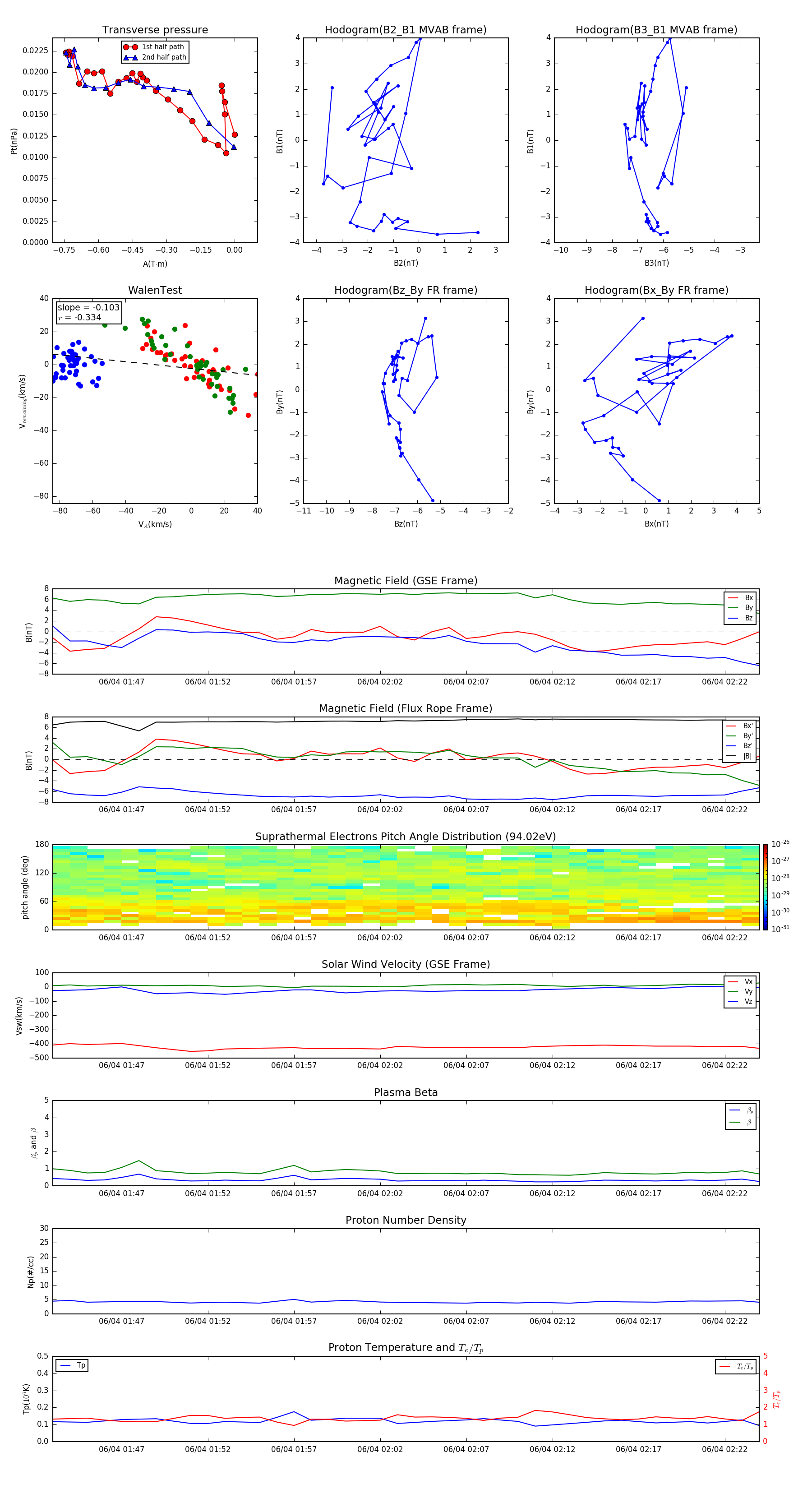Select the green β legend entry in Plasma Beta
Viewport: 812px width, 1489px height.
pos(741,1122)
